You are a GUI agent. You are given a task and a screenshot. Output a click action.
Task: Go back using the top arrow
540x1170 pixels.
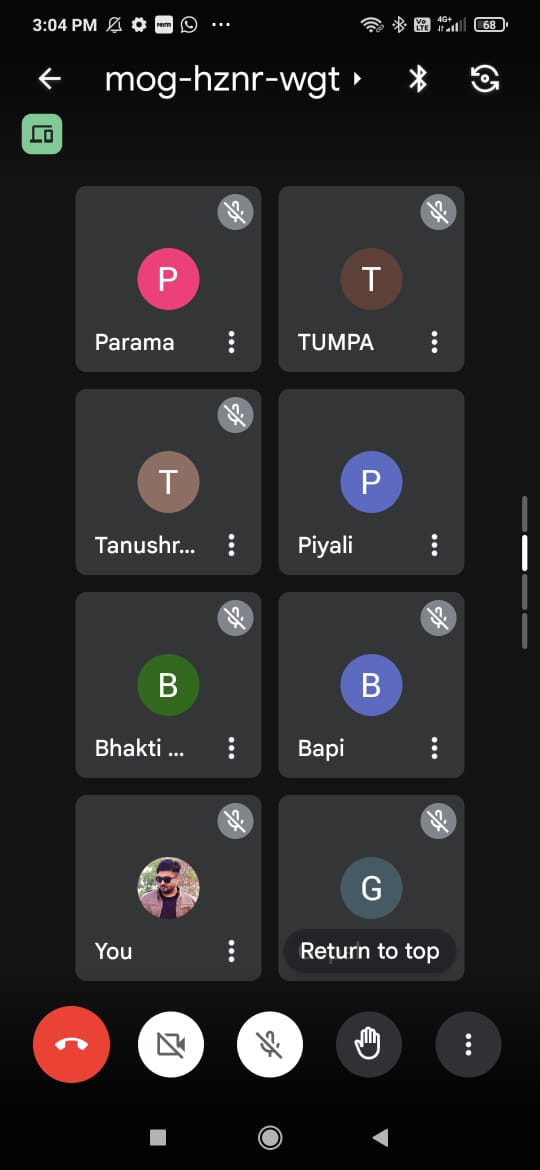[49, 78]
